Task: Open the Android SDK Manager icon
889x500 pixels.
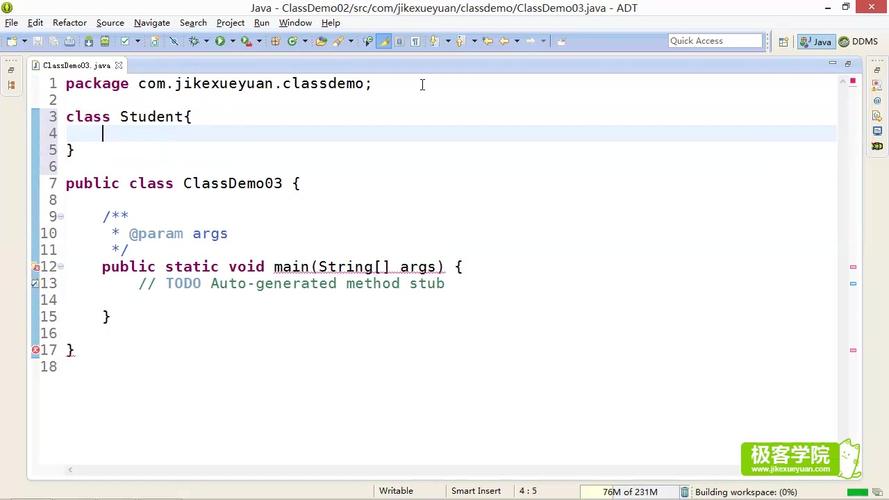Action: 89,41
